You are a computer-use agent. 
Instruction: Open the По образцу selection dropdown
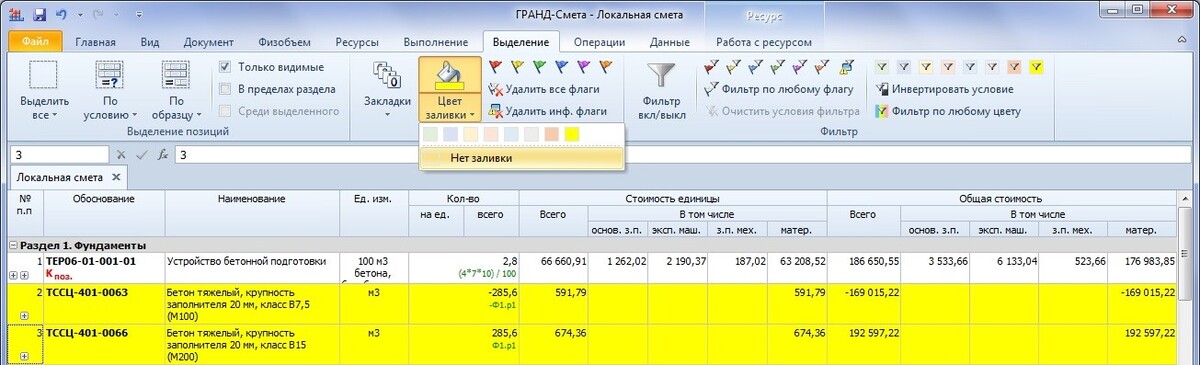[176, 90]
